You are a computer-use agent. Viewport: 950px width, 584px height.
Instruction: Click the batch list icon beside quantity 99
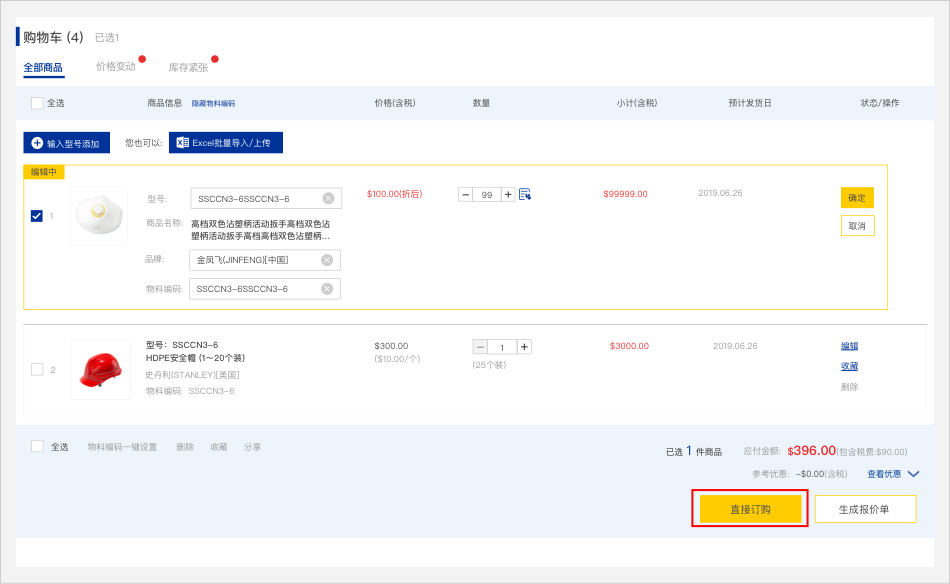525,194
